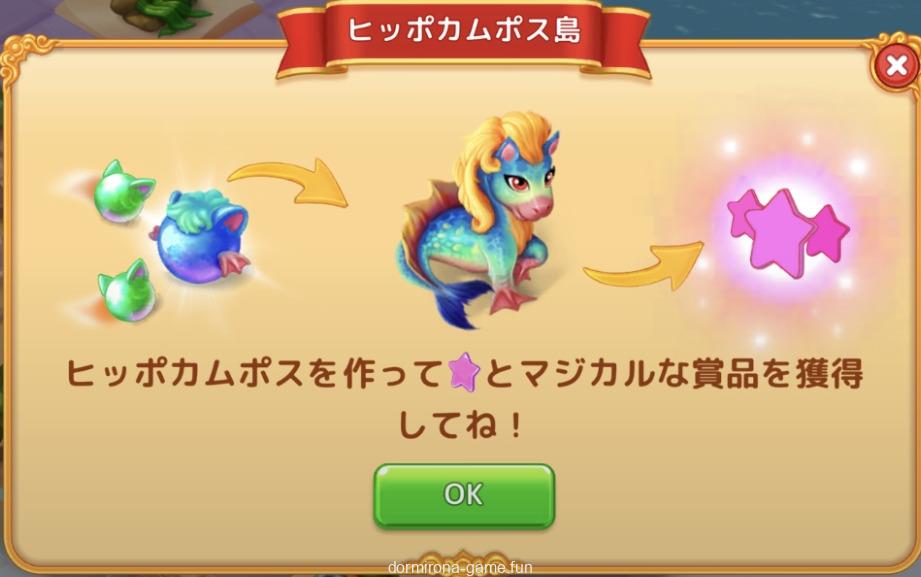
Task: Click the dormirona-game.fun watermark link
Action: [x=460, y=568]
